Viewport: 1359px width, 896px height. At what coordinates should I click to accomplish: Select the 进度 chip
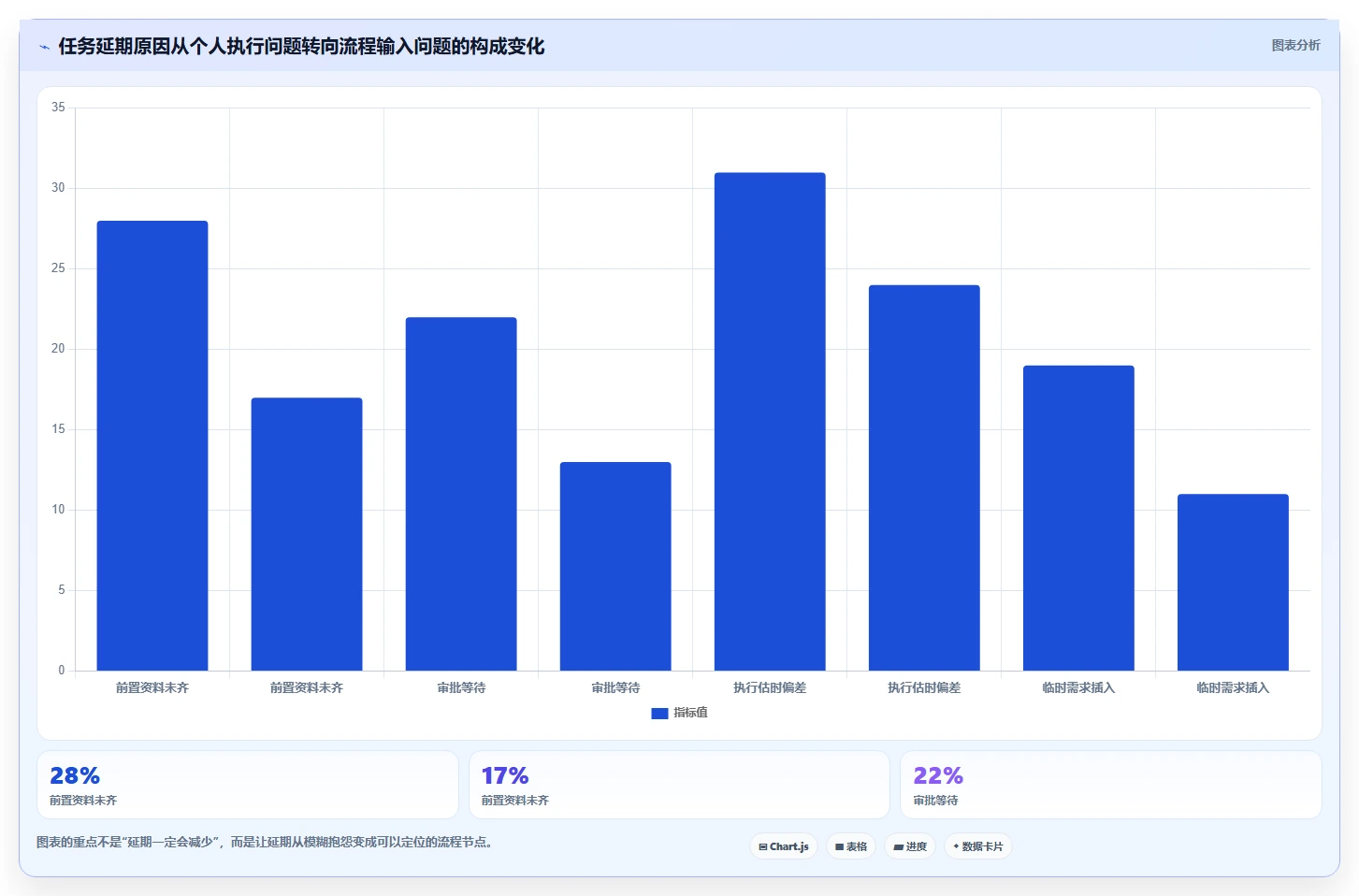910,846
